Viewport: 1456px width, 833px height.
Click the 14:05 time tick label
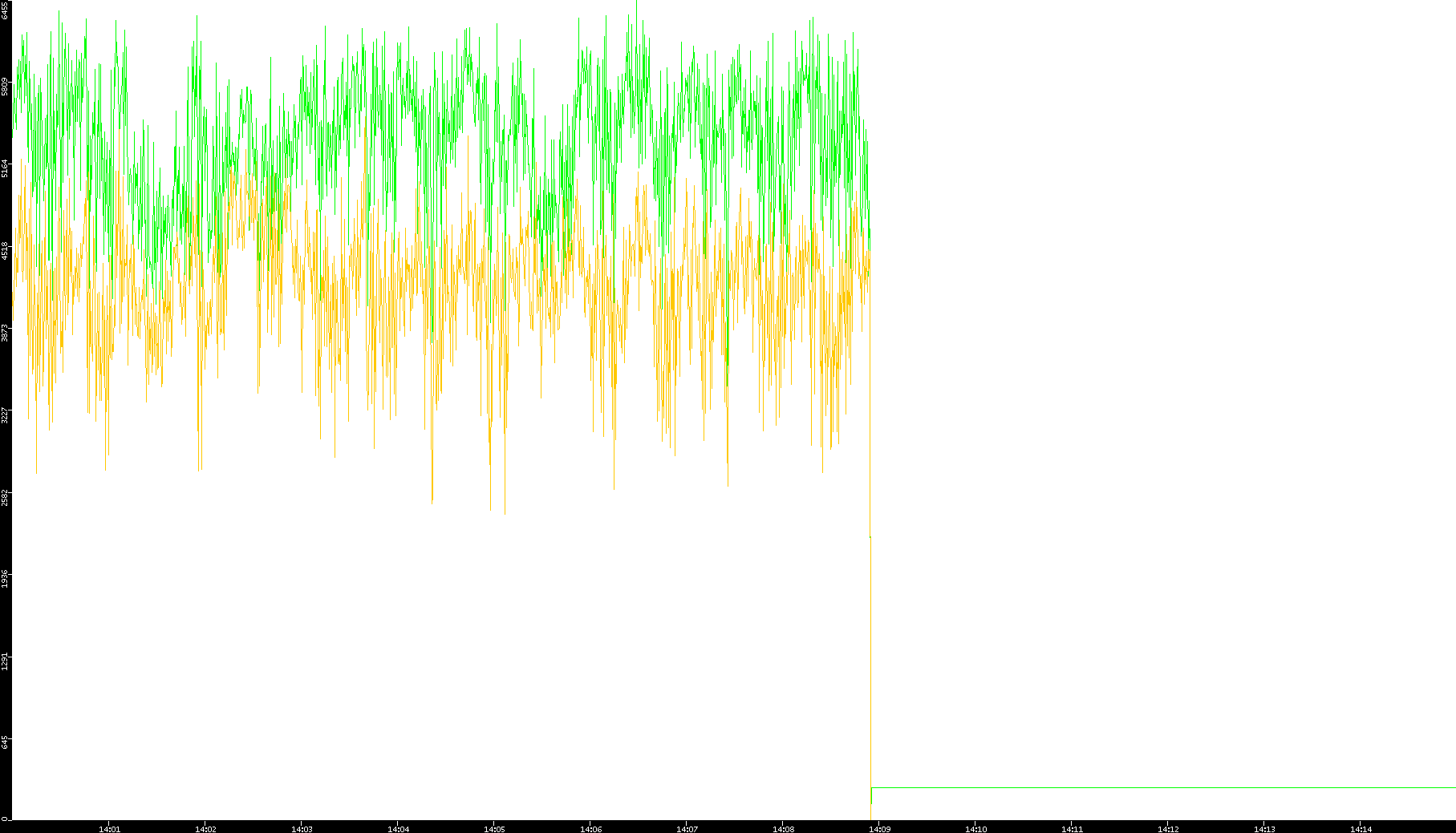(494, 828)
